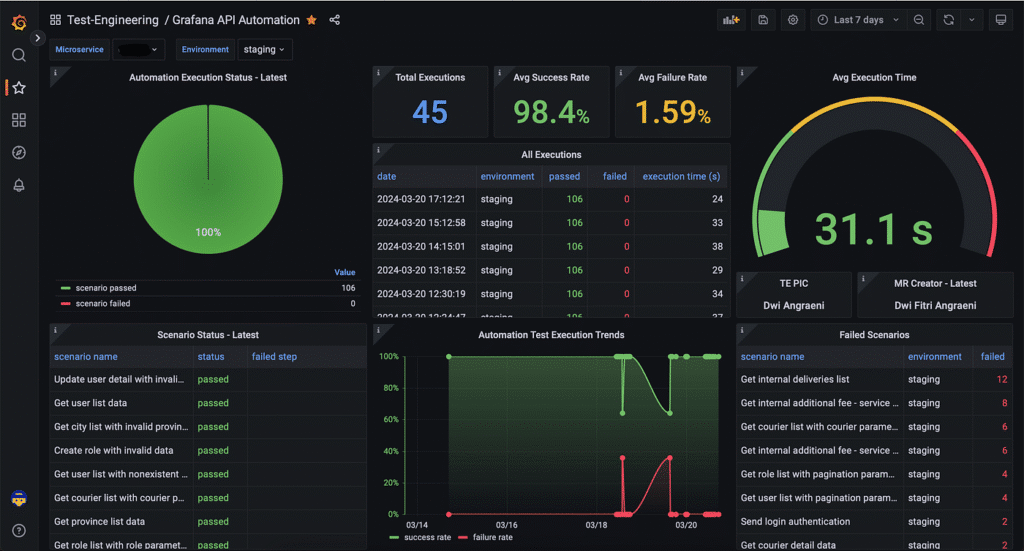The width and height of the screenshot is (1024, 551).
Task: Sort table by execution time column header
Action: tap(681, 176)
